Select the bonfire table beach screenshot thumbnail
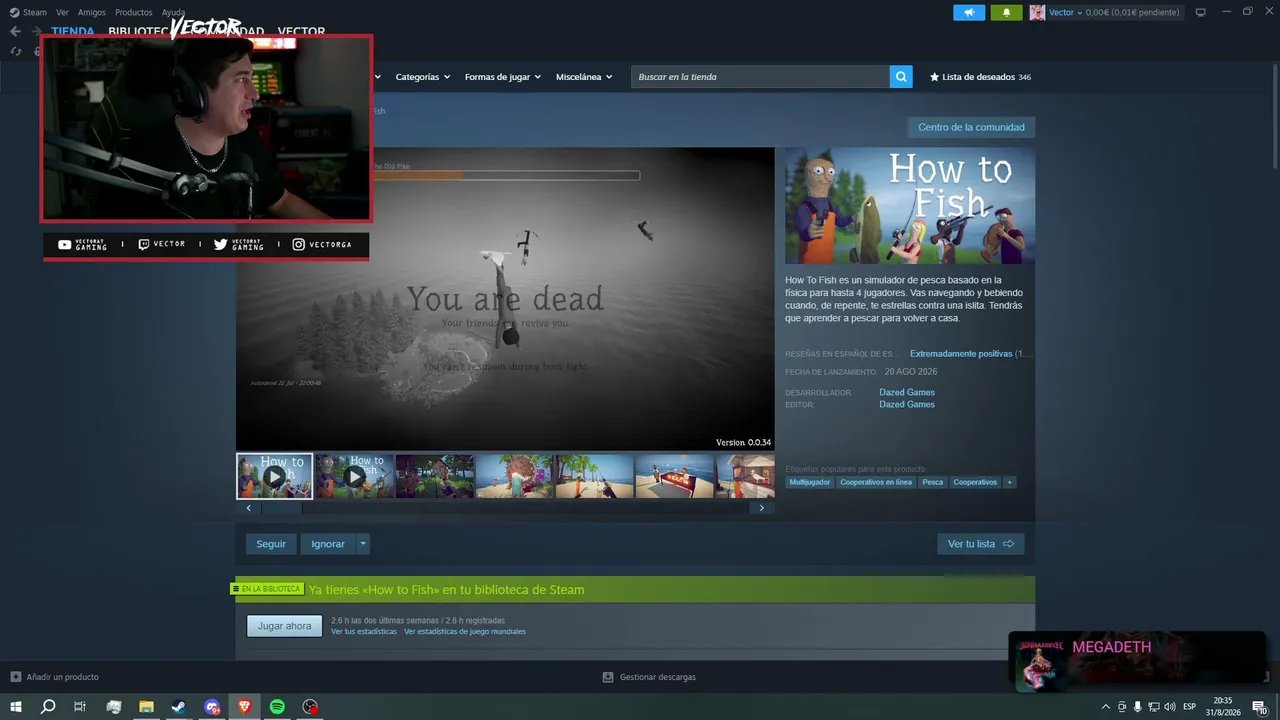1280x720 pixels. (675, 476)
